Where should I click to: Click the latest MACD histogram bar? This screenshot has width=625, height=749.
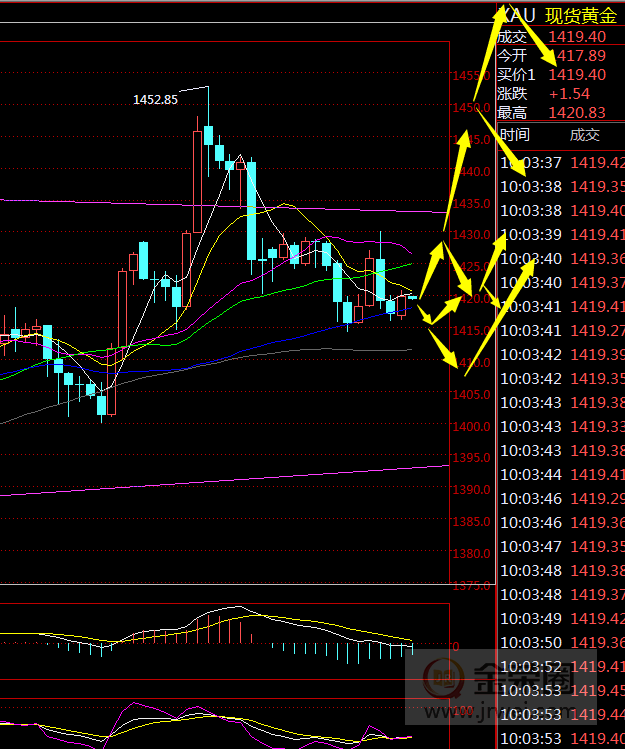pos(412,649)
